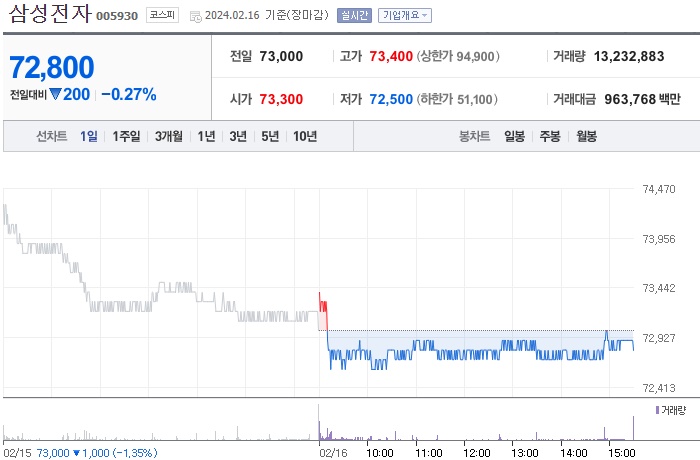This screenshot has width=700, height=460.
Task: Open the 기업개요 dropdown
Action: (x=404, y=16)
